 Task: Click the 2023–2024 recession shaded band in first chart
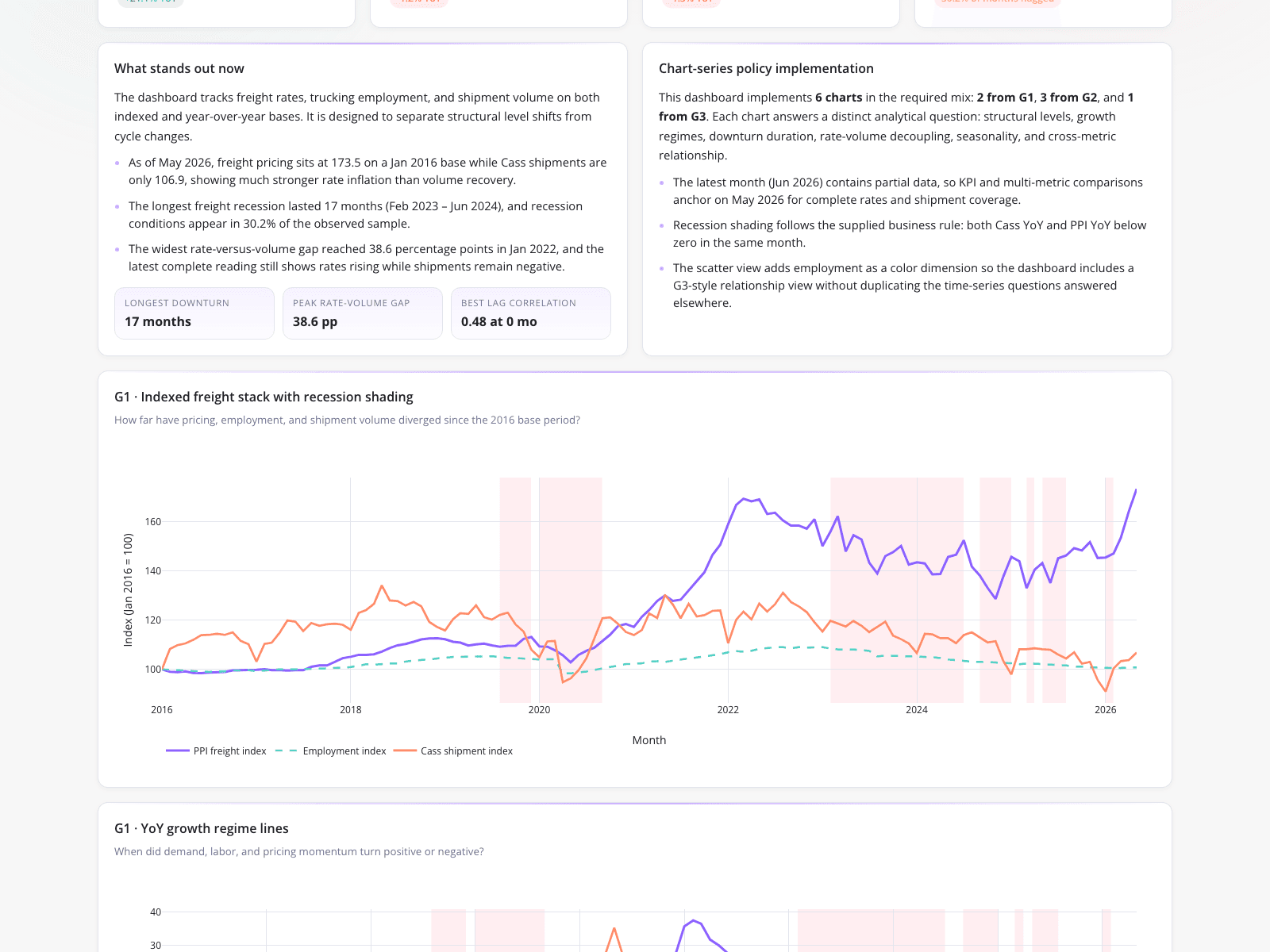pyautogui.click(x=897, y=590)
